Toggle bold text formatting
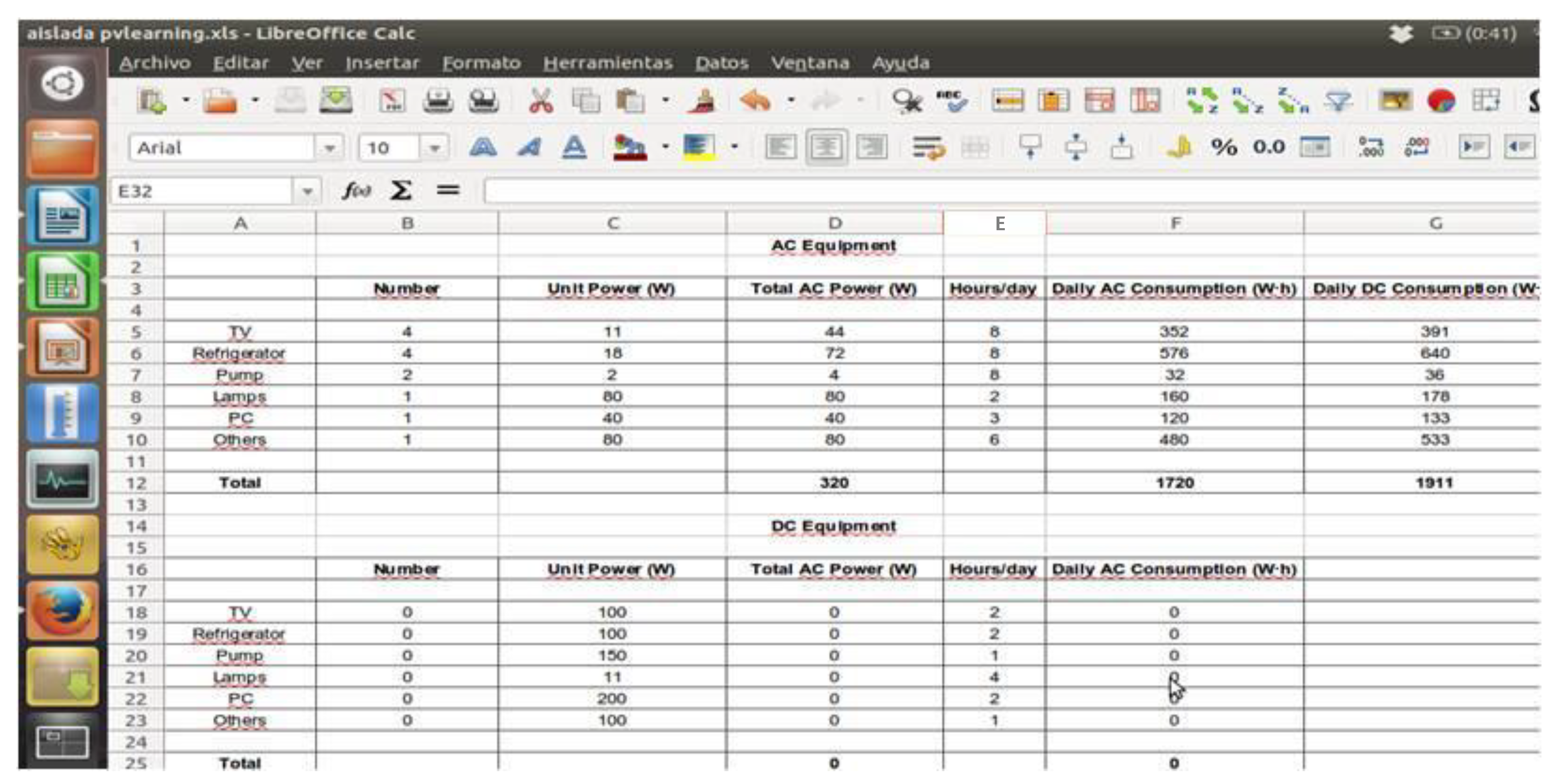This screenshot has height=784, width=1561. coord(483,147)
